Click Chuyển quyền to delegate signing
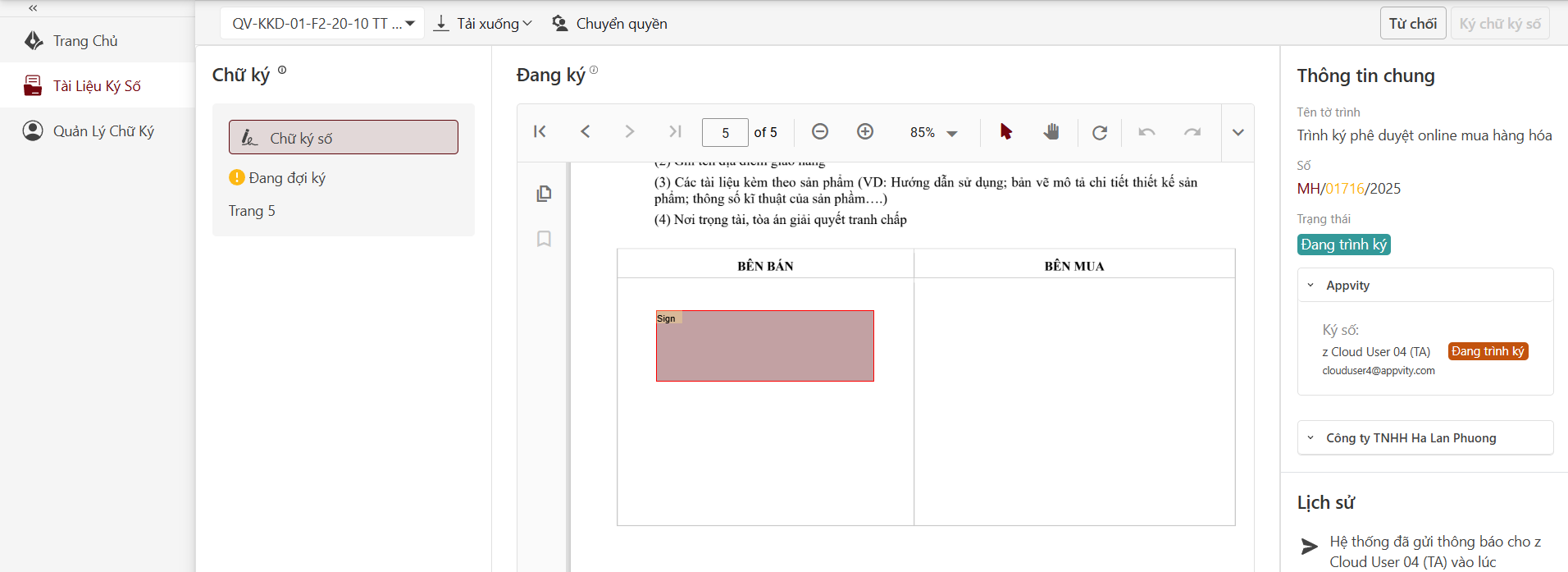The image size is (1568, 572). [x=609, y=24]
